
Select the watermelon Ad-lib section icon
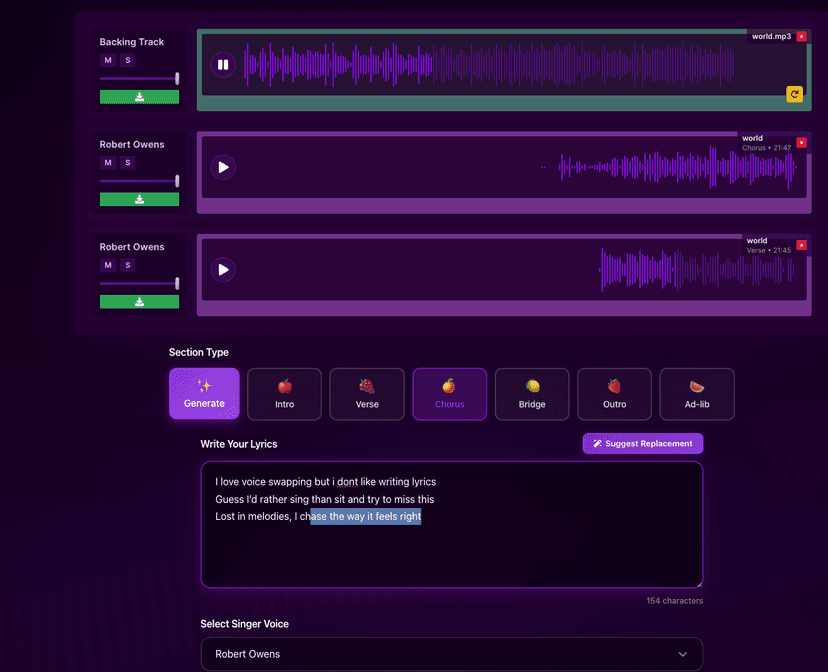click(696, 387)
